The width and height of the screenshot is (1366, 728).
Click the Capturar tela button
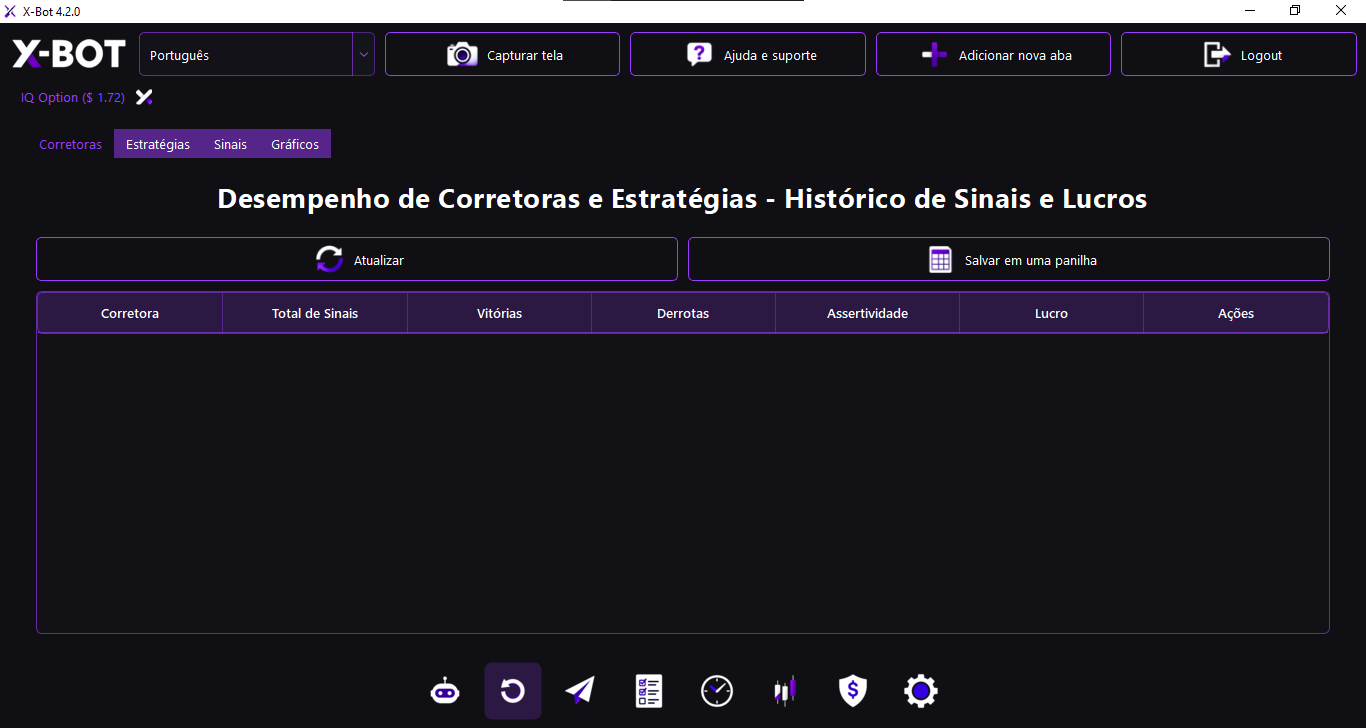point(502,55)
